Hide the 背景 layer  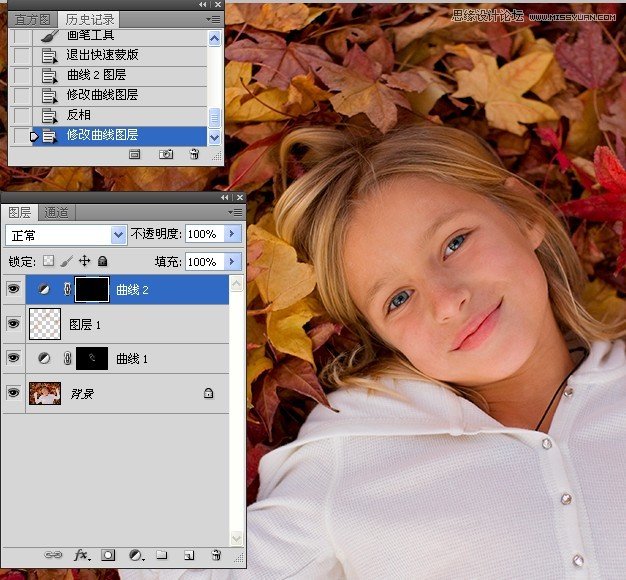click(14, 392)
